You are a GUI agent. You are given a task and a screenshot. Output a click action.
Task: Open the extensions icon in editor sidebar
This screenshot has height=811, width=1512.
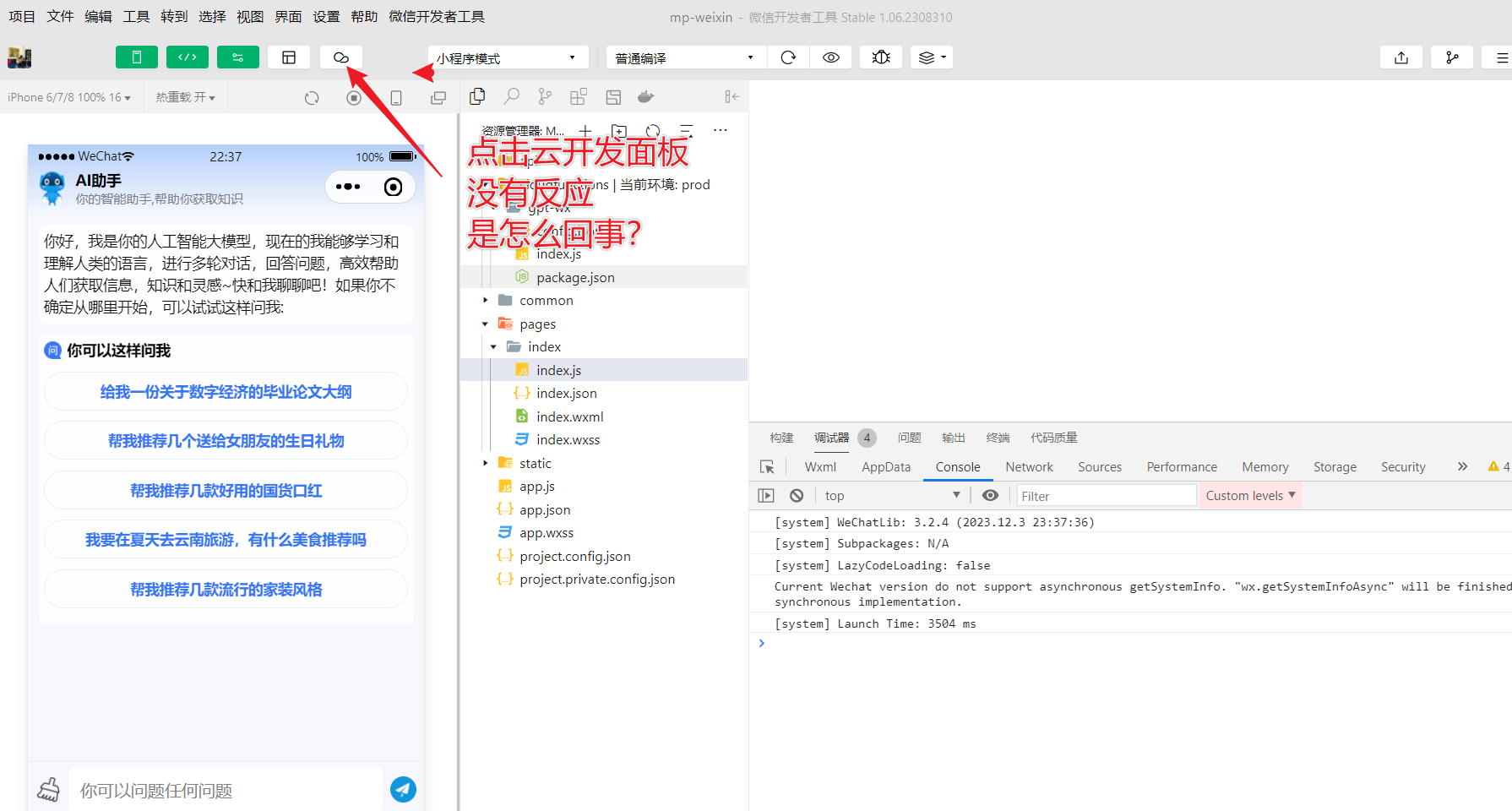tap(579, 97)
